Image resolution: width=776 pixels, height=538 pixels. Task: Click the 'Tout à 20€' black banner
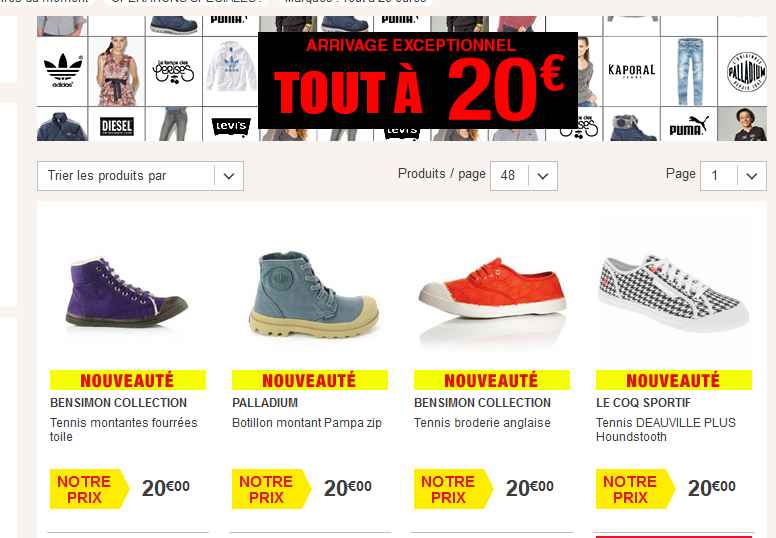click(418, 80)
